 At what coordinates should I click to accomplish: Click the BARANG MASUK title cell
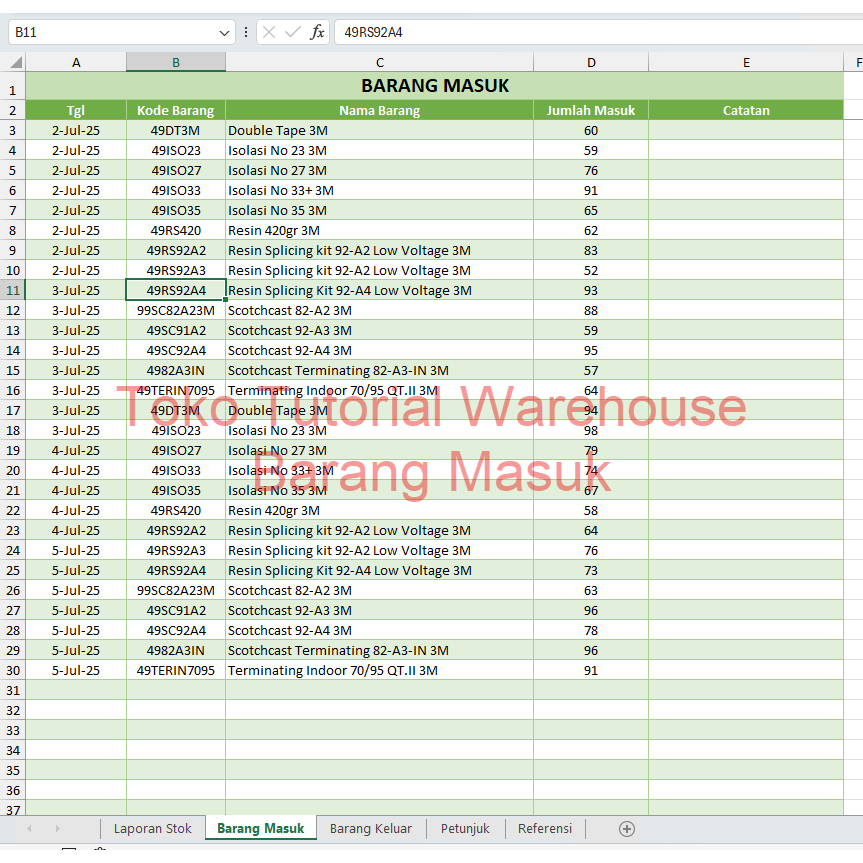pos(434,86)
